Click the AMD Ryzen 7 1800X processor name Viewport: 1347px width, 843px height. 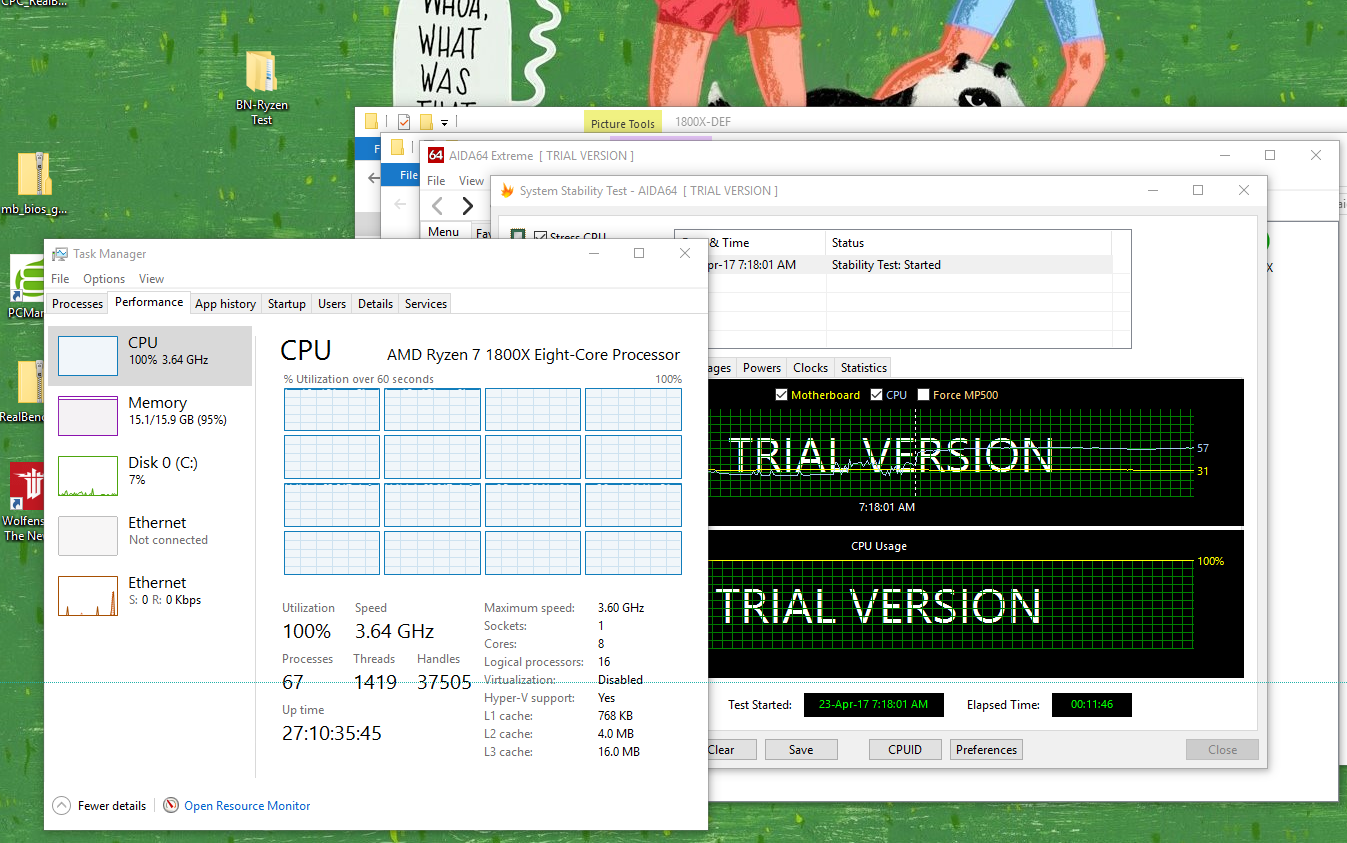click(x=533, y=355)
